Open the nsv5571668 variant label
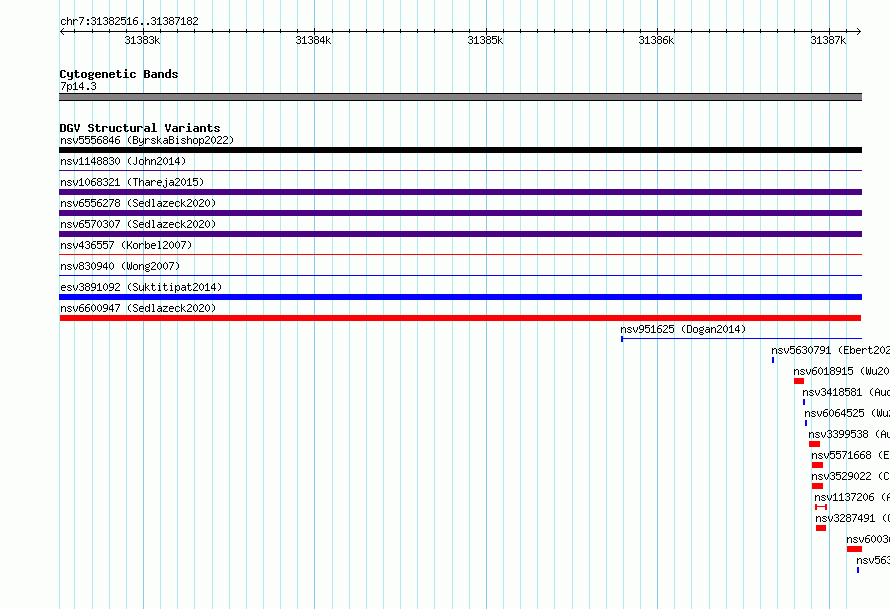890x609 pixels. pyautogui.click(x=850, y=455)
